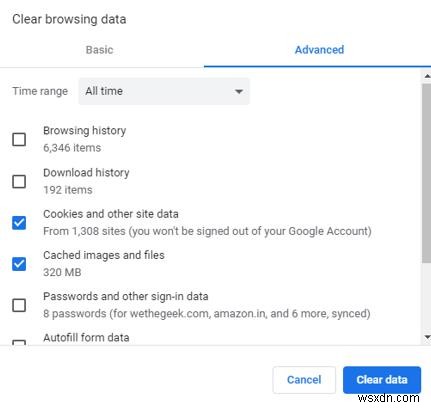This screenshot has height=408, width=431.
Task: Uncheck Cached images and files
Action: (x=19, y=264)
